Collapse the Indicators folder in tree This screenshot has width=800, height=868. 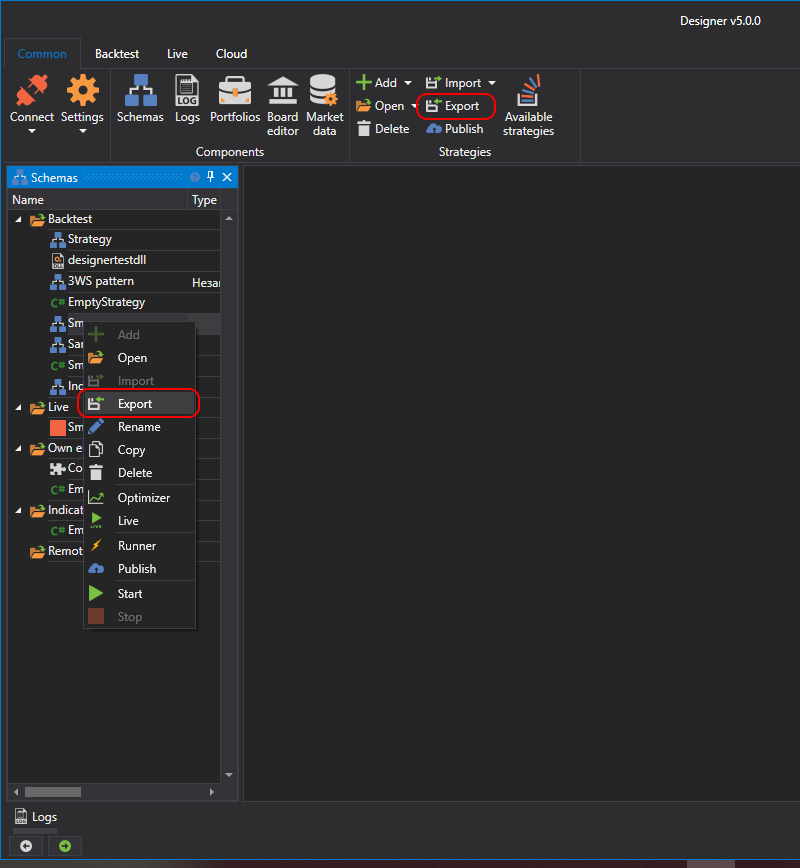(x=18, y=510)
